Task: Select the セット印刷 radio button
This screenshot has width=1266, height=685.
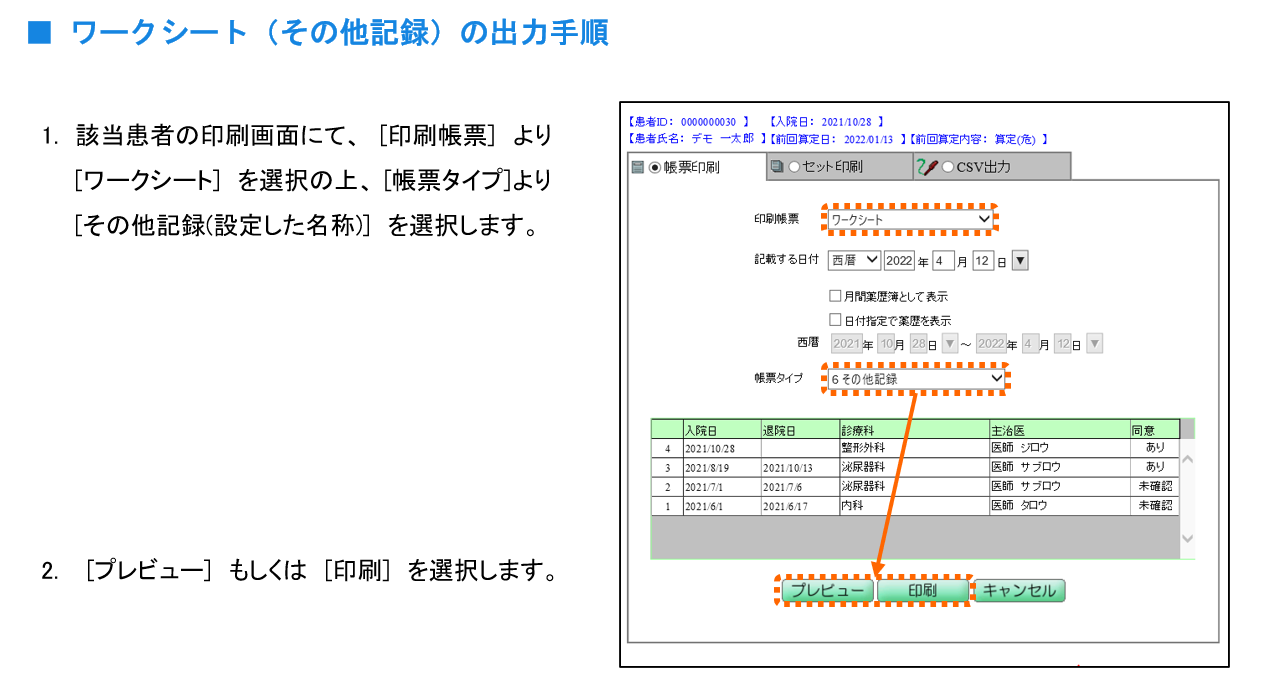Action: (x=794, y=167)
